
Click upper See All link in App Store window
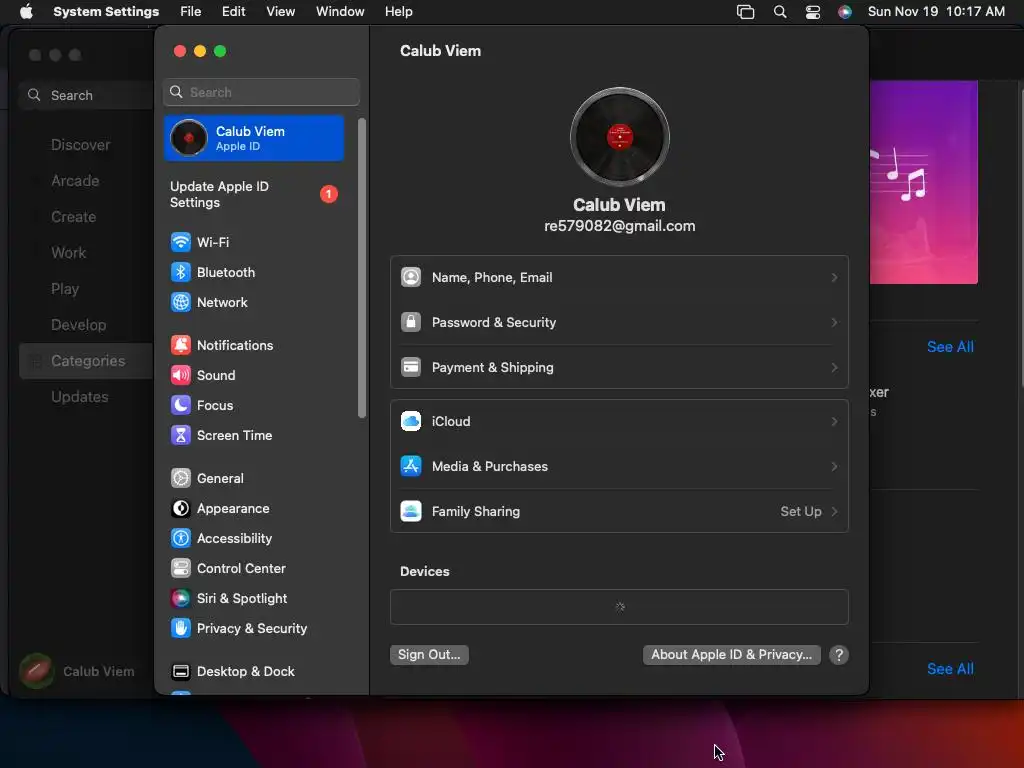(x=950, y=347)
